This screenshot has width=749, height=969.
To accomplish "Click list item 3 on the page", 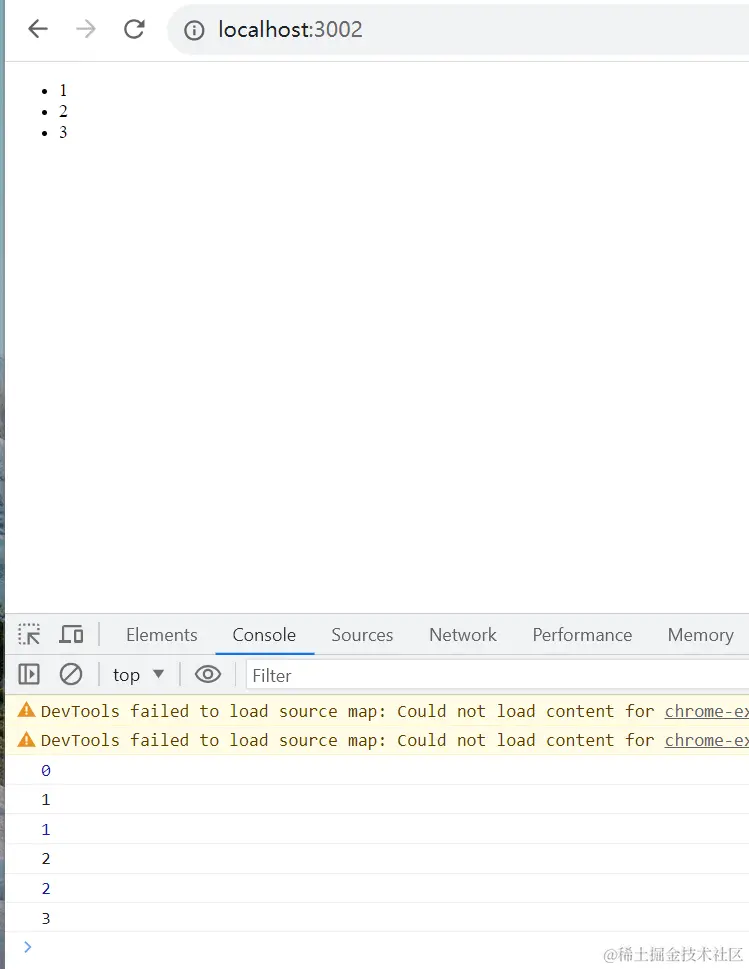I will [x=63, y=132].
